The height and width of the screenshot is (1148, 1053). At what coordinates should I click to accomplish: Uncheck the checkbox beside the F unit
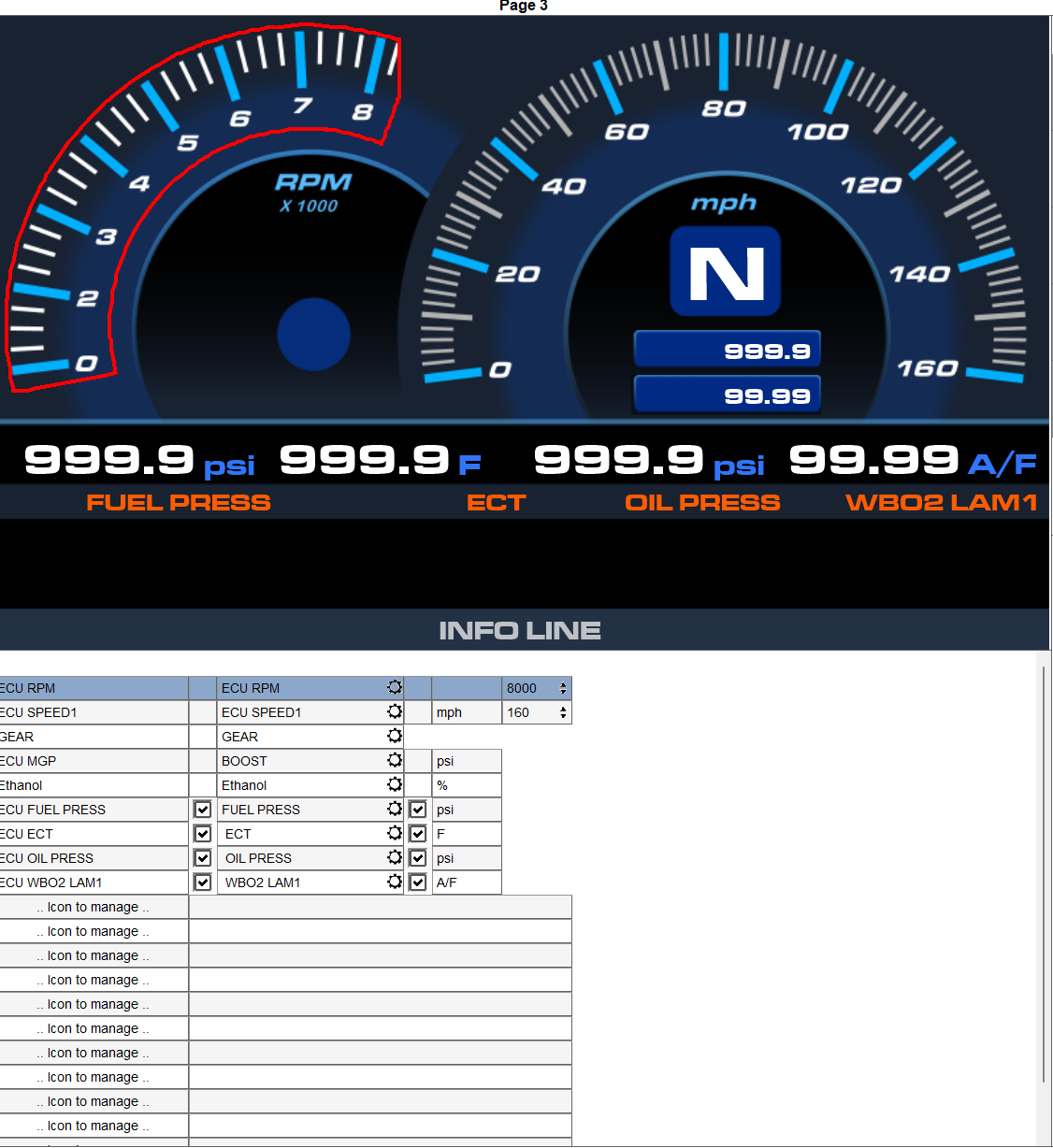(418, 834)
